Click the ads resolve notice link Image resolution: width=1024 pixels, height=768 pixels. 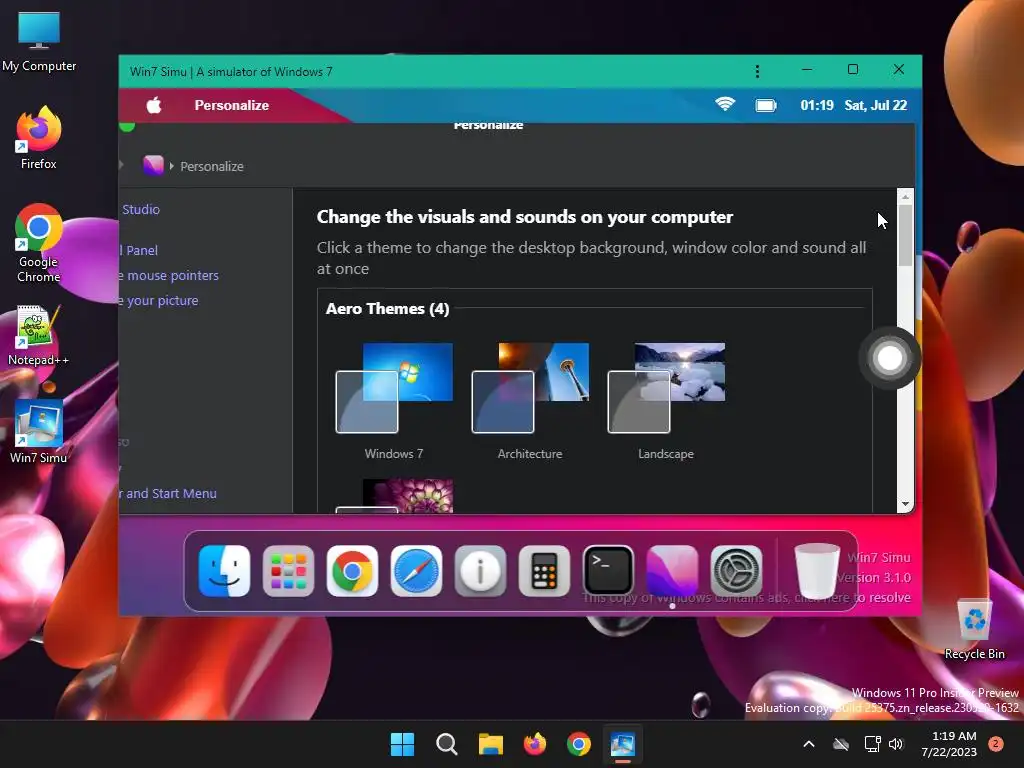[746, 598]
